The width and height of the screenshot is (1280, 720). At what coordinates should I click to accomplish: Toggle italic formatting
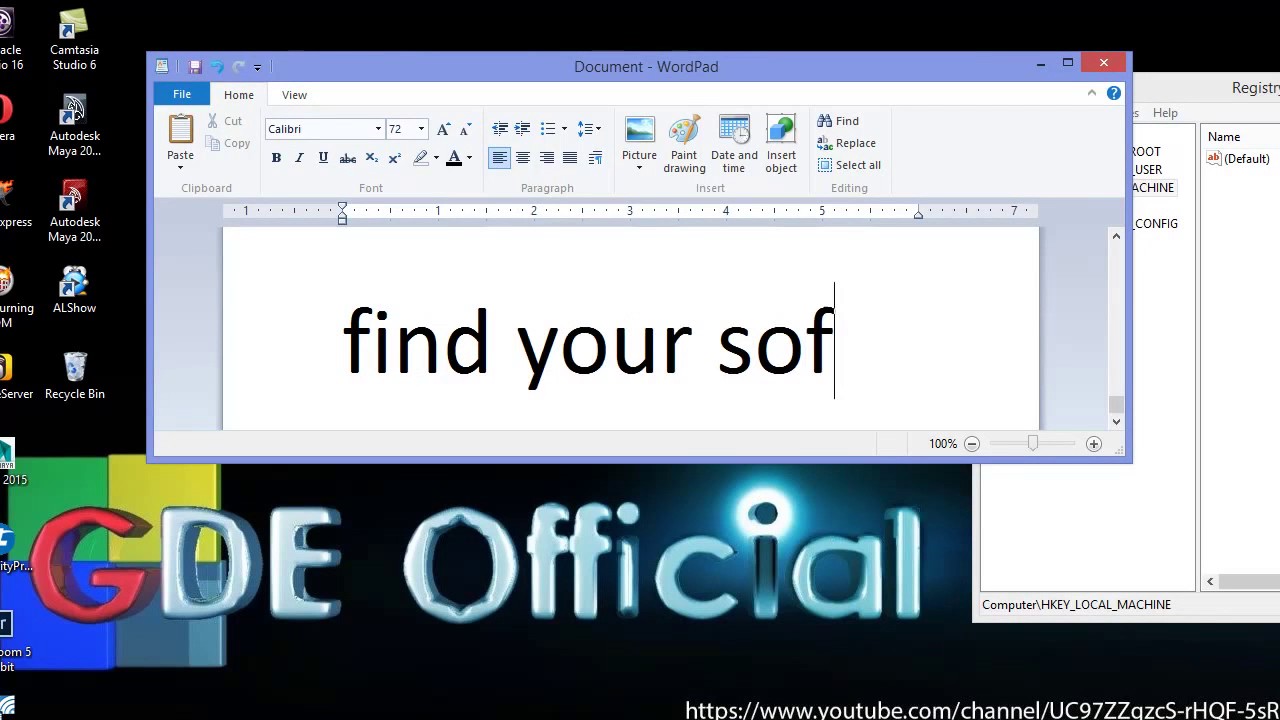pos(299,158)
